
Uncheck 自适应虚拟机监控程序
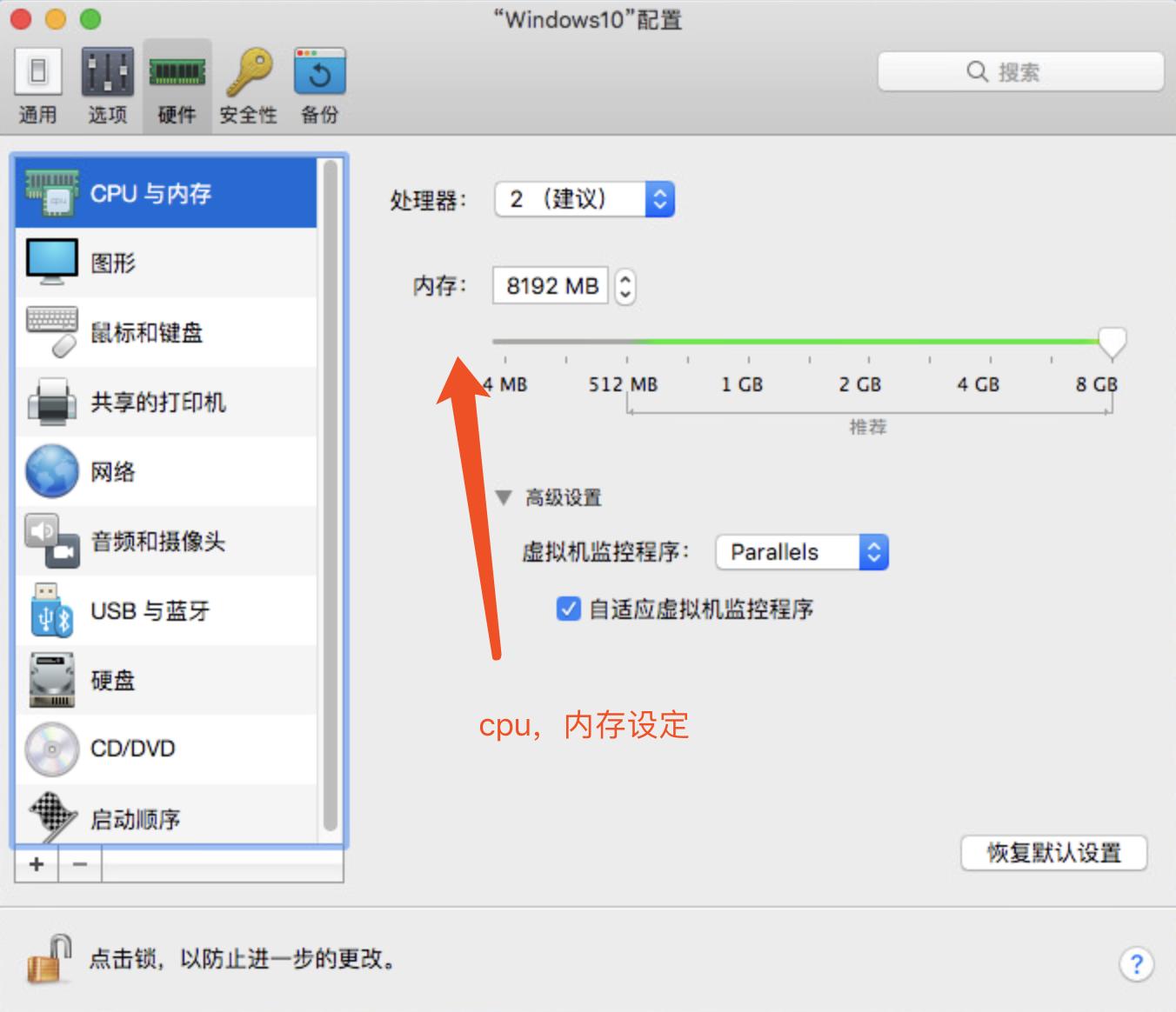click(x=568, y=609)
